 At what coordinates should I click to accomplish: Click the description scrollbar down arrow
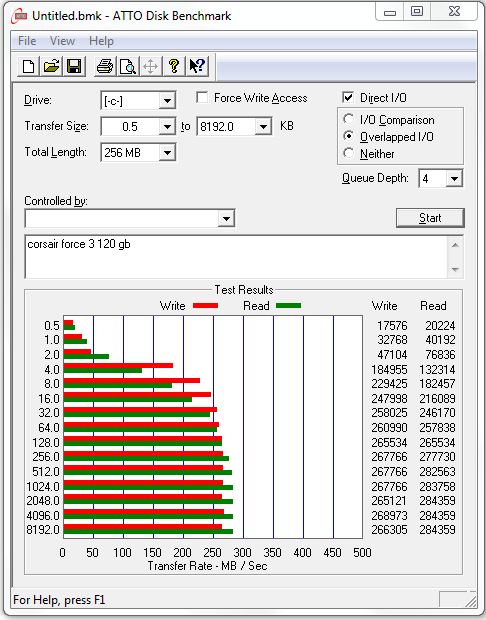[x=455, y=270]
